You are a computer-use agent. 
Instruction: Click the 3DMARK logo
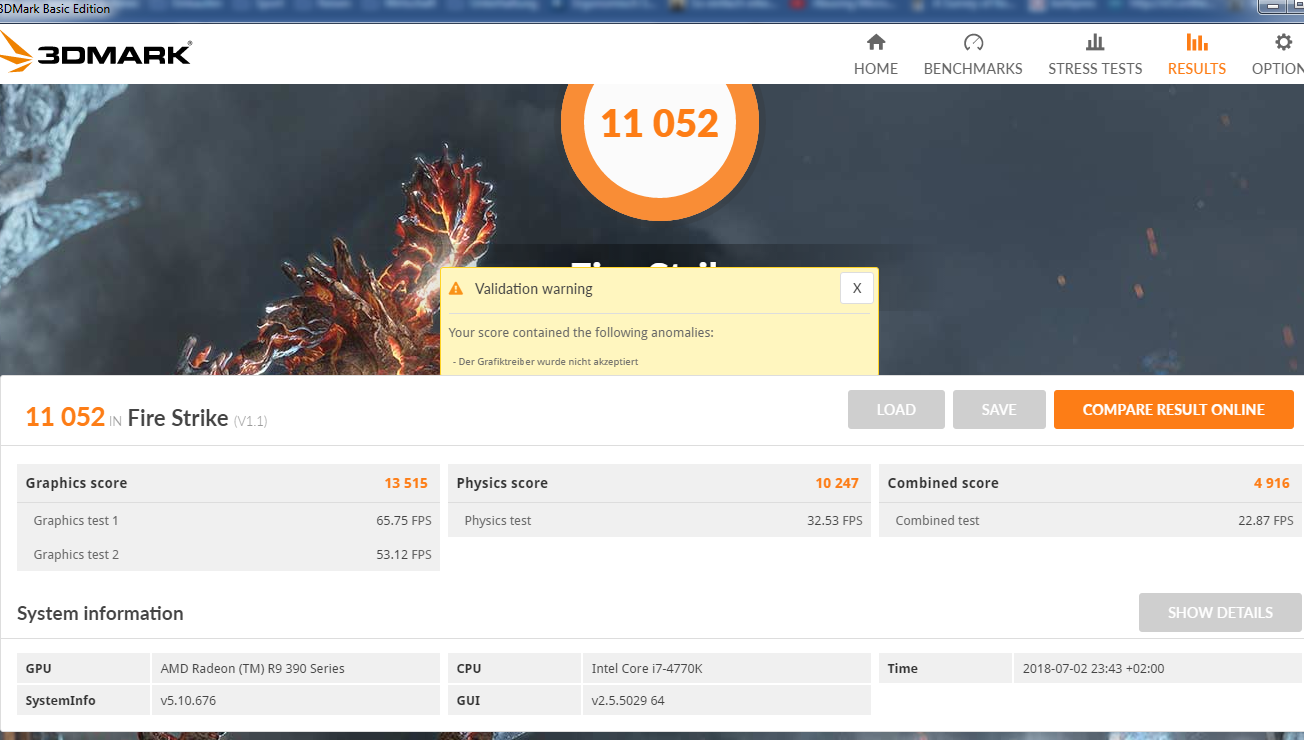pyautogui.click(x=96, y=52)
